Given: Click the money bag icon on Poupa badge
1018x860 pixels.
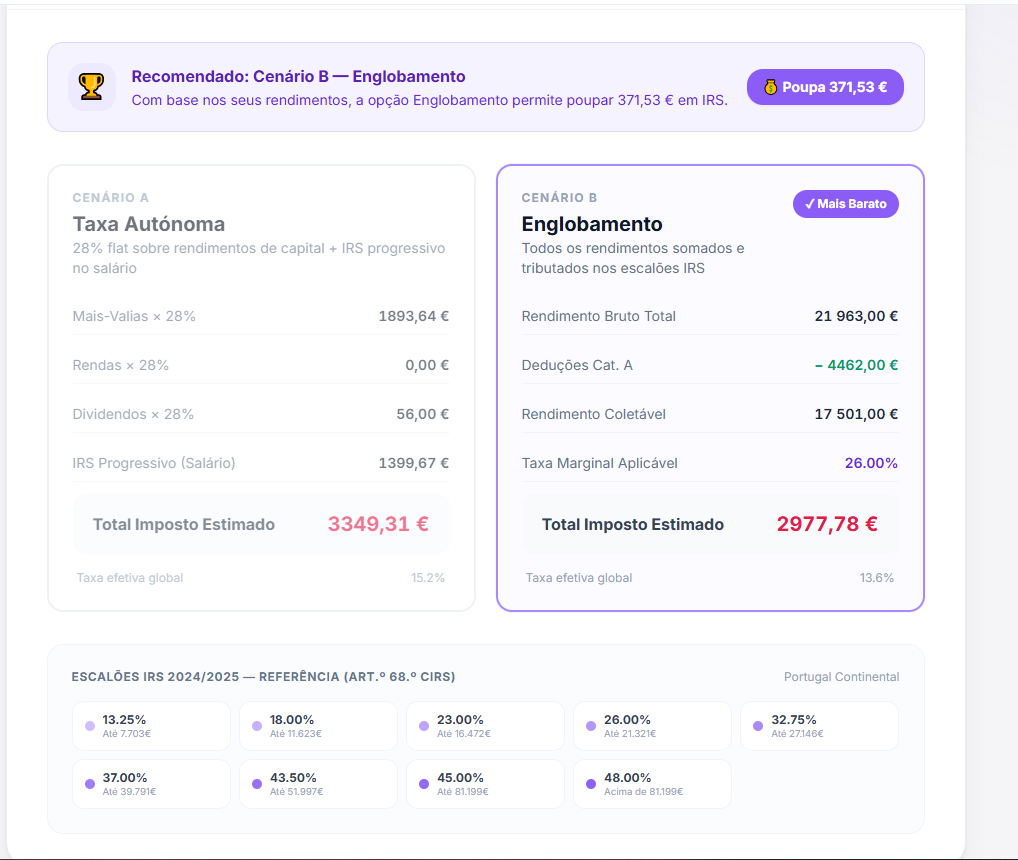Looking at the screenshot, I should tap(770, 87).
